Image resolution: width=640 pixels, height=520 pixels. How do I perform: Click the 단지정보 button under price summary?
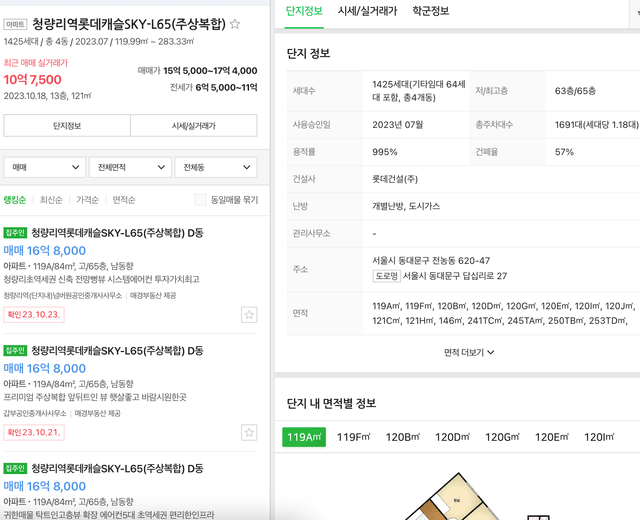tap(67, 126)
